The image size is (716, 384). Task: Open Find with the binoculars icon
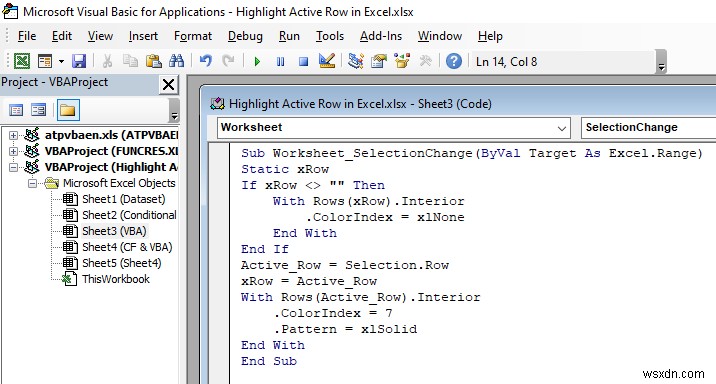pos(176,61)
